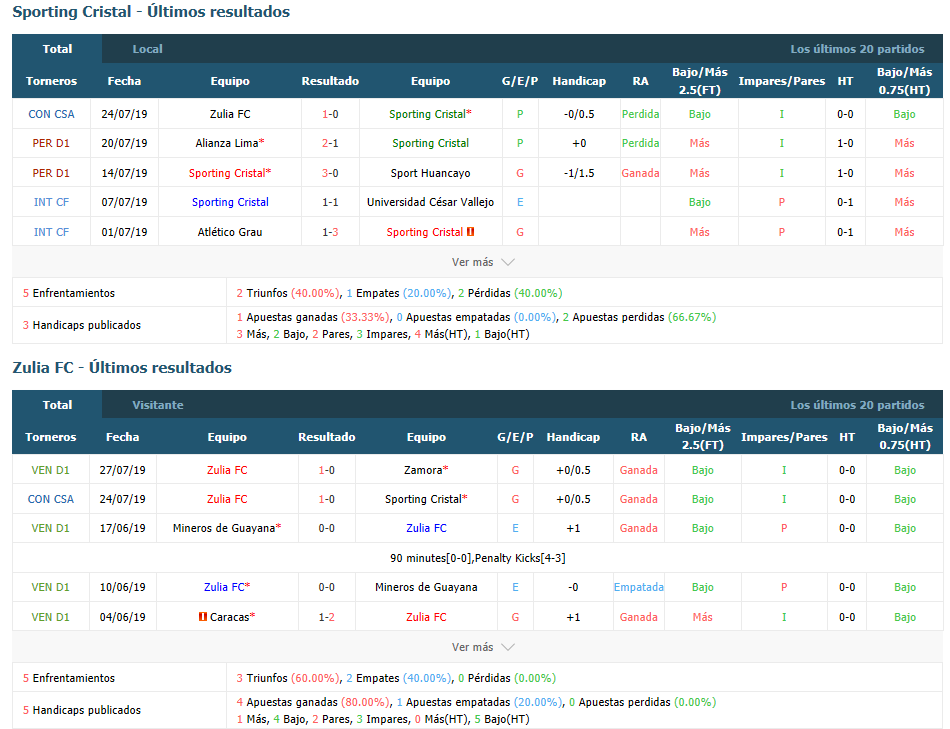Open Mineros de Guayana in the 10/06/19 row
Image resolution: width=950 pixels, height=729 pixels.
pyautogui.click(x=426, y=587)
